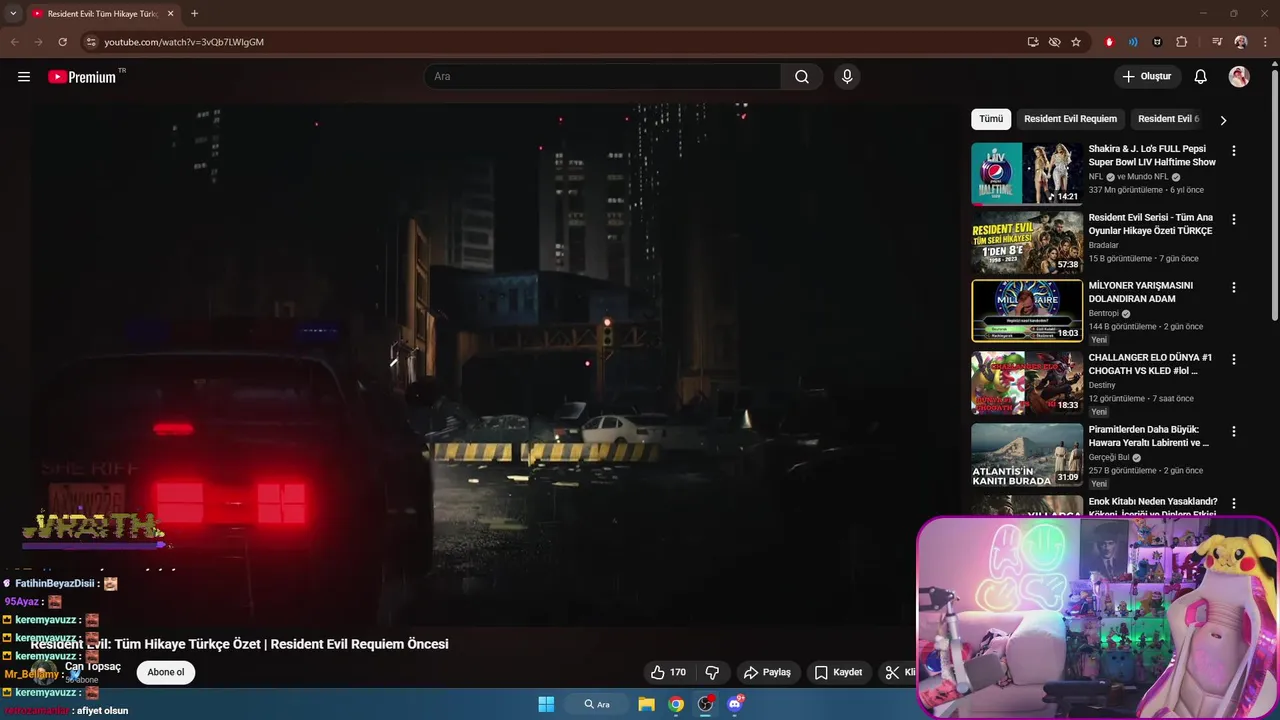Dislike the Resident Evil video
The width and height of the screenshot is (1280, 720).
point(713,672)
